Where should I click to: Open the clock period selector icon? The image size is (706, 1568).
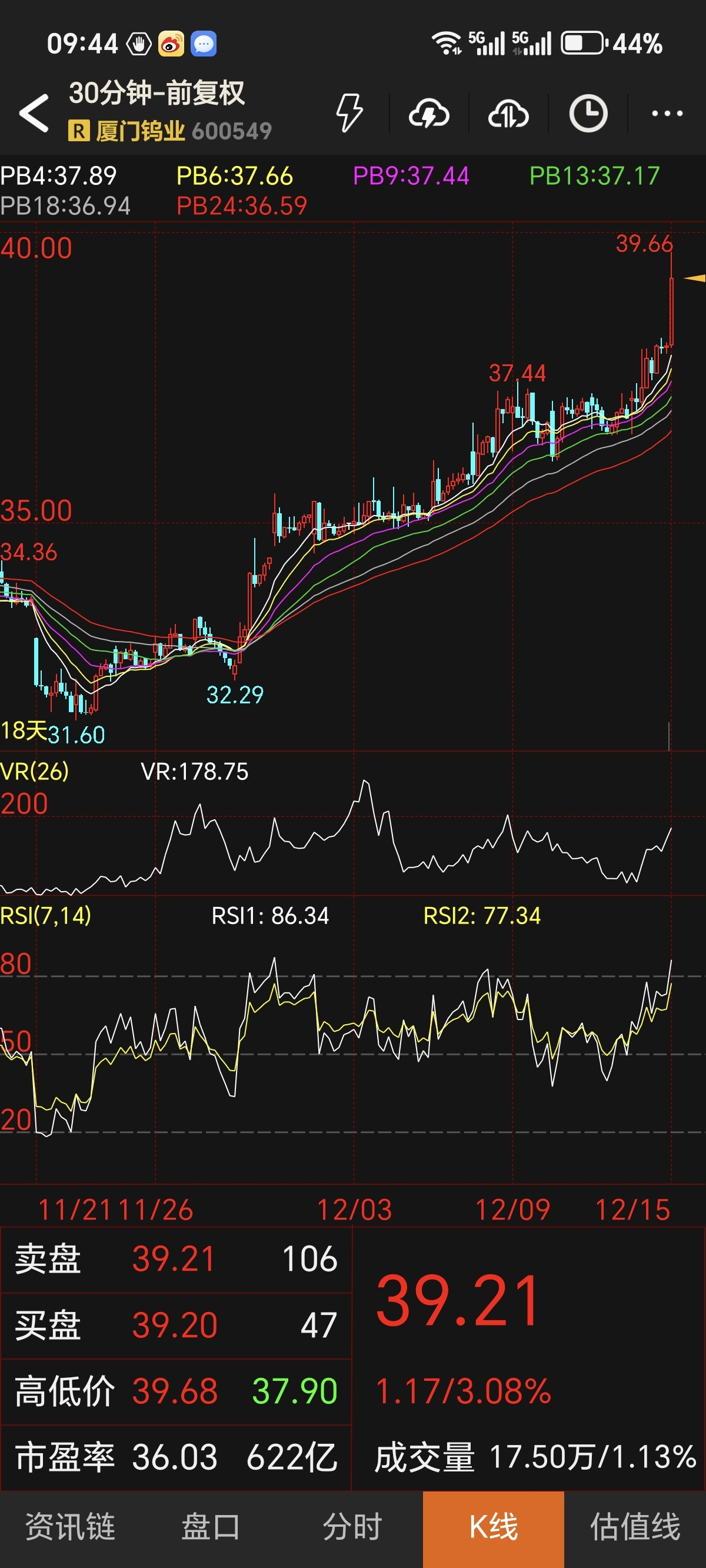coord(588,113)
